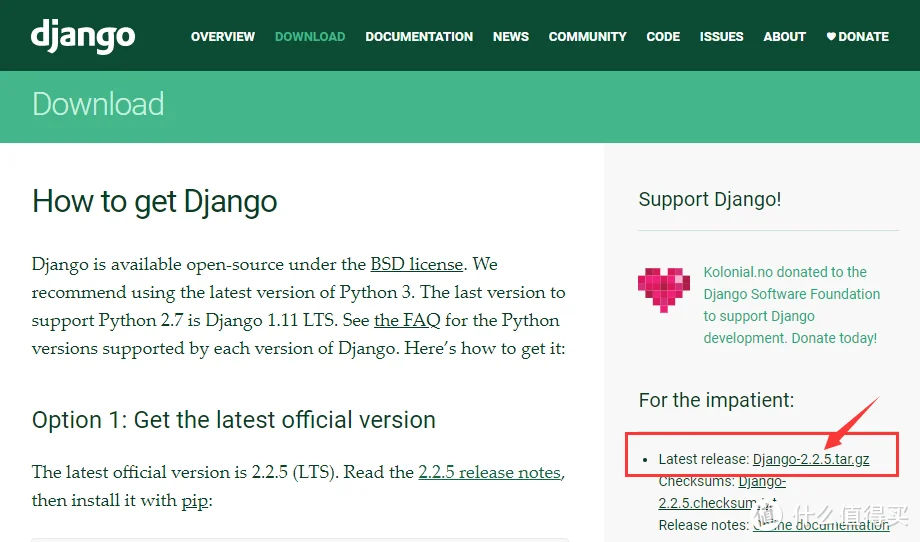Open the 2.2.5 release notes link
Screen dimensions: 920x542
click(490, 472)
